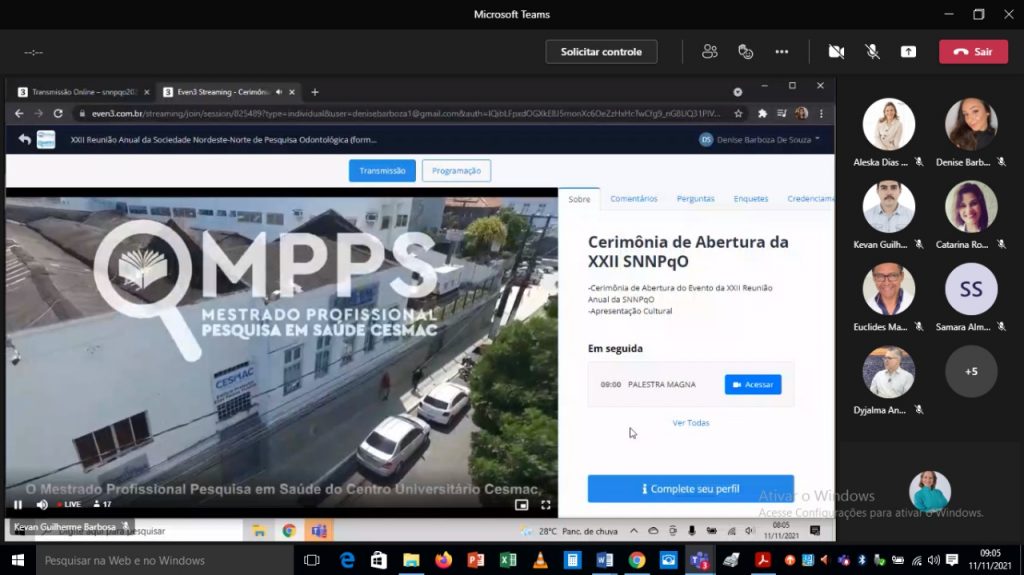Screen dimensions: 1024x575
Task: Switch to Transmissão Online browser tab
Action: click(x=83, y=92)
